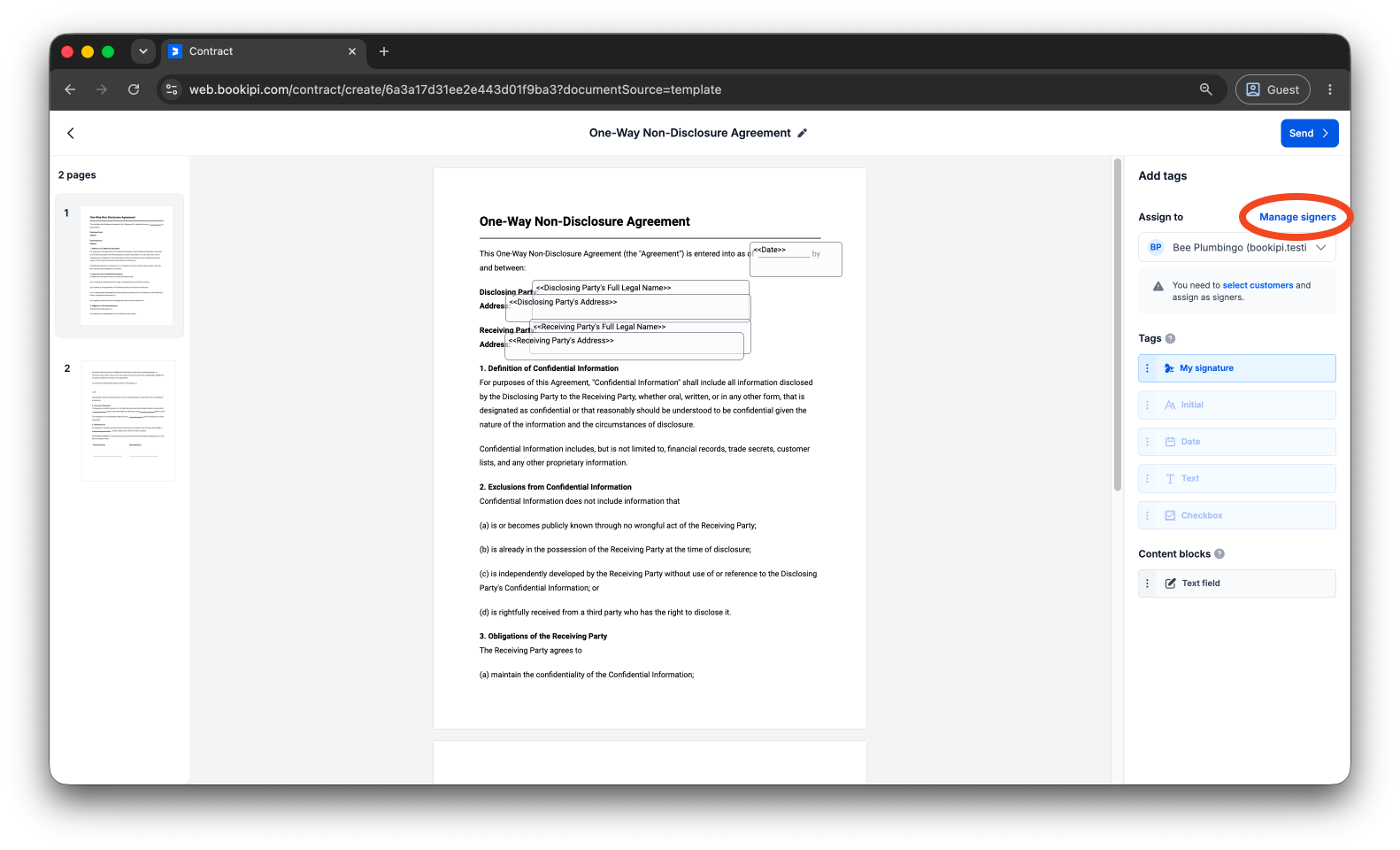Image resolution: width=1400 pixels, height=850 pixels.
Task: Click the 'Assign to' label
Action: [x=1160, y=217]
